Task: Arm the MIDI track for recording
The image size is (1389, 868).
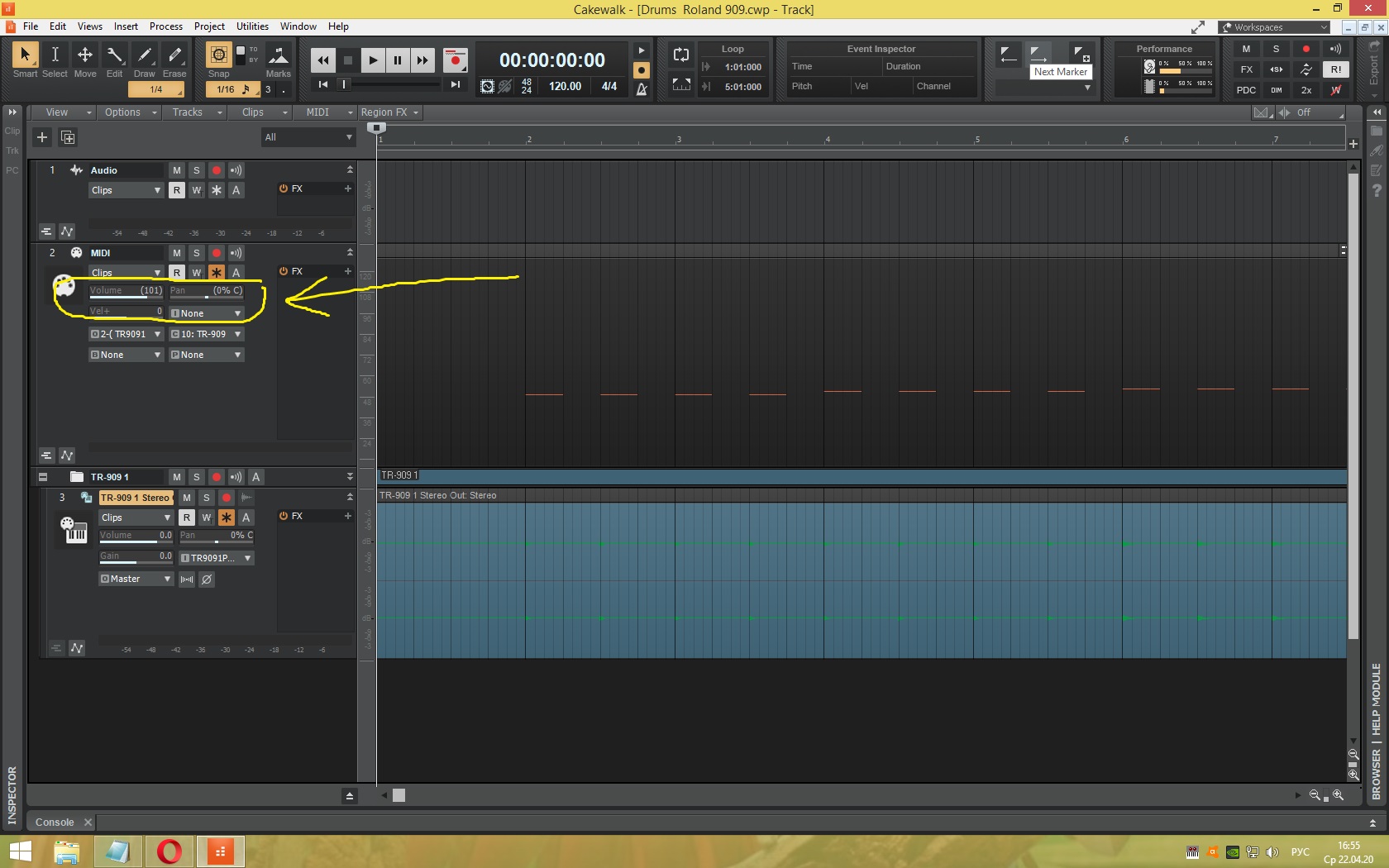Action: [x=217, y=253]
